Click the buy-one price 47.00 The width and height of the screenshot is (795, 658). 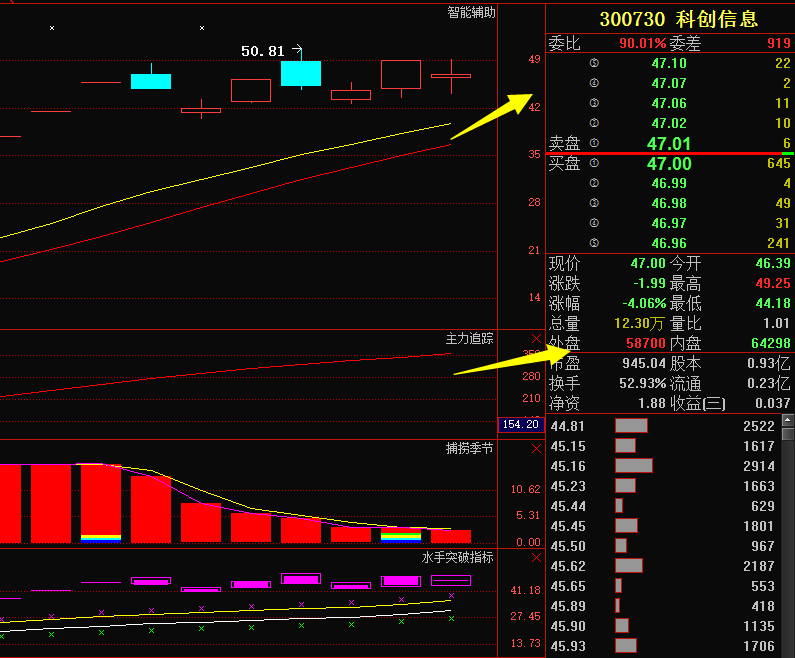pyautogui.click(x=669, y=164)
